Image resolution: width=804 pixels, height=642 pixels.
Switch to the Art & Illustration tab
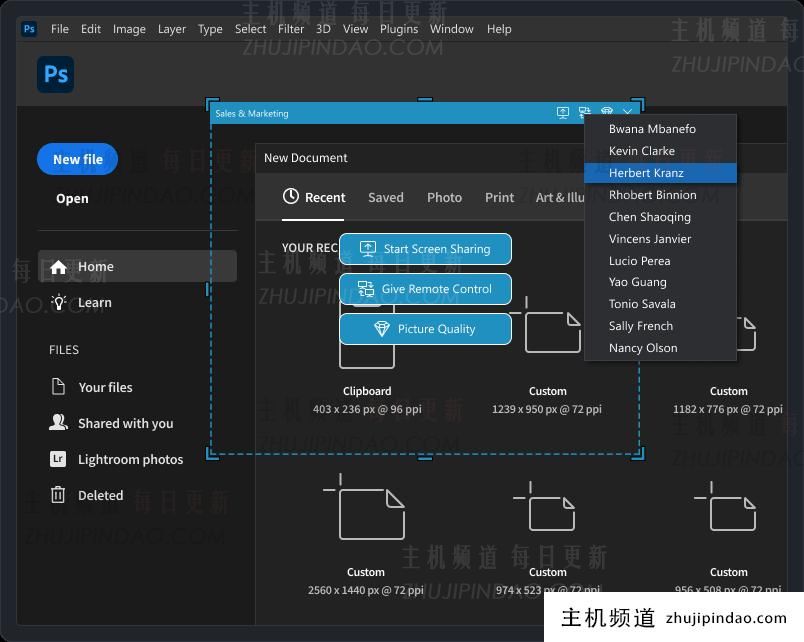click(x=560, y=197)
